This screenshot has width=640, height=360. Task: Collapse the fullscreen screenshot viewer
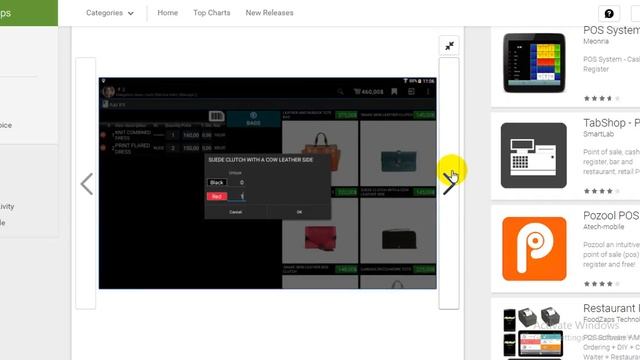(449, 46)
